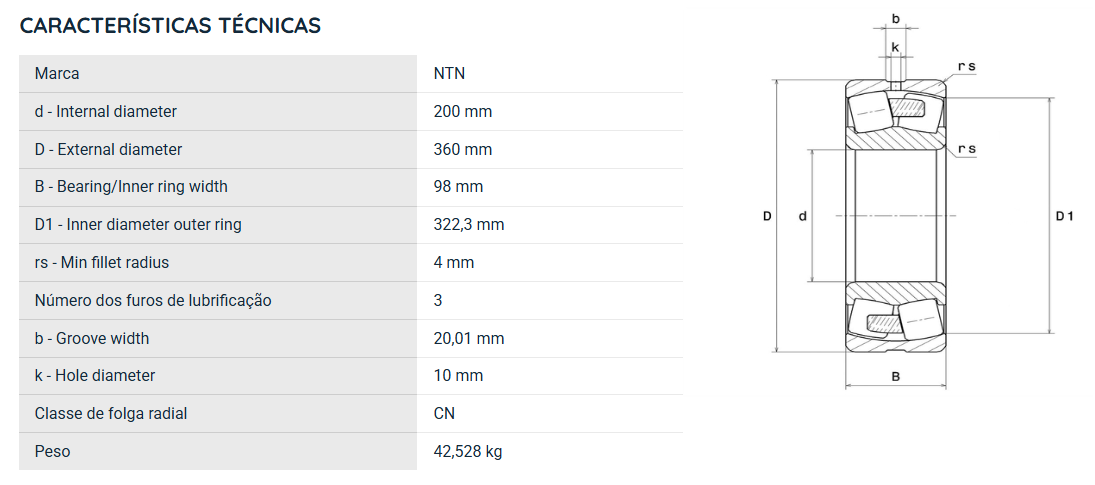Select the d - Internal diameter label
This screenshot has height=485, width=1095.
click(x=105, y=112)
